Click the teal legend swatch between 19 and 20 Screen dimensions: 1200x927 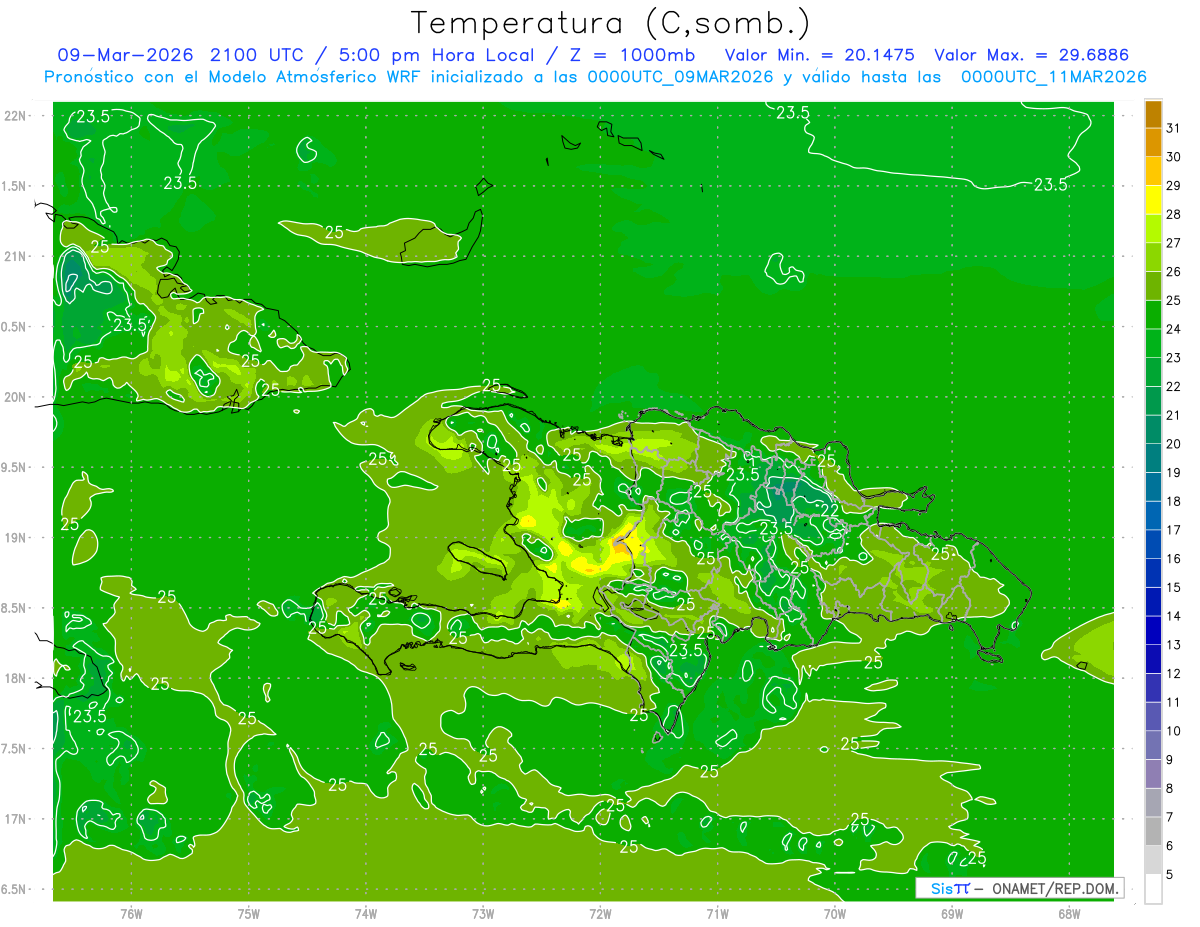tap(1153, 459)
